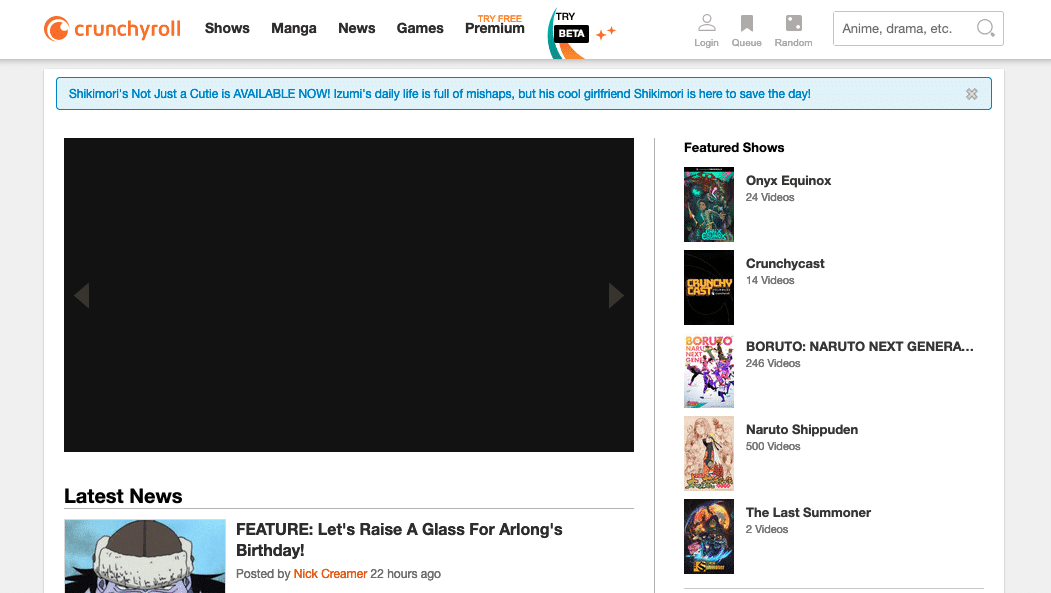Open the Arlong's Birthday feature article
The width and height of the screenshot is (1051, 593).
pyautogui.click(x=399, y=539)
